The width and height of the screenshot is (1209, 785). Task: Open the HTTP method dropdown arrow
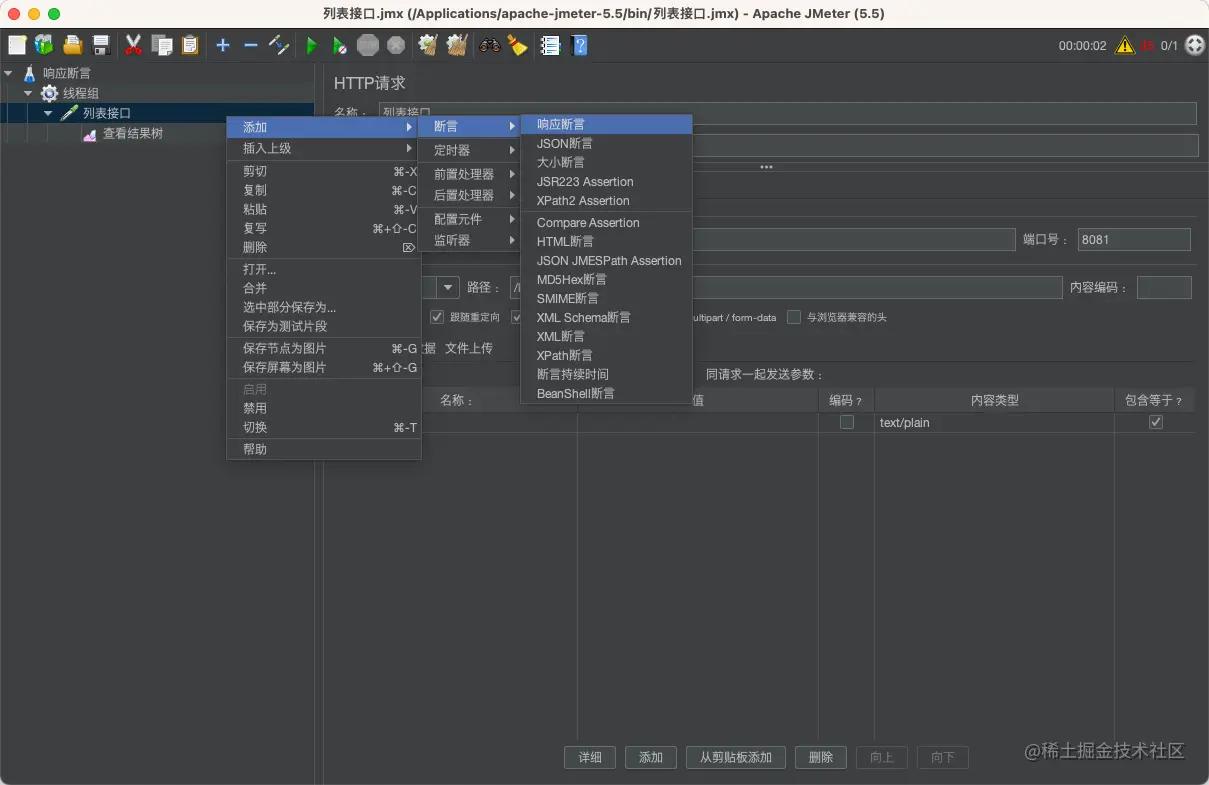[448, 288]
